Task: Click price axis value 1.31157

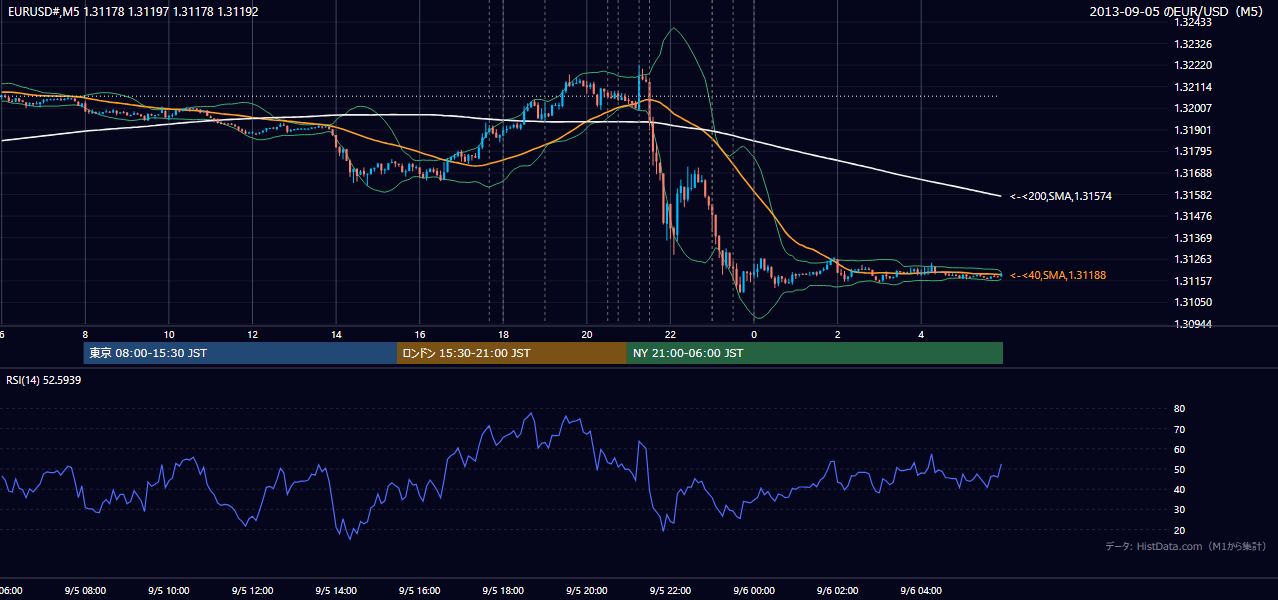Action: point(1193,281)
